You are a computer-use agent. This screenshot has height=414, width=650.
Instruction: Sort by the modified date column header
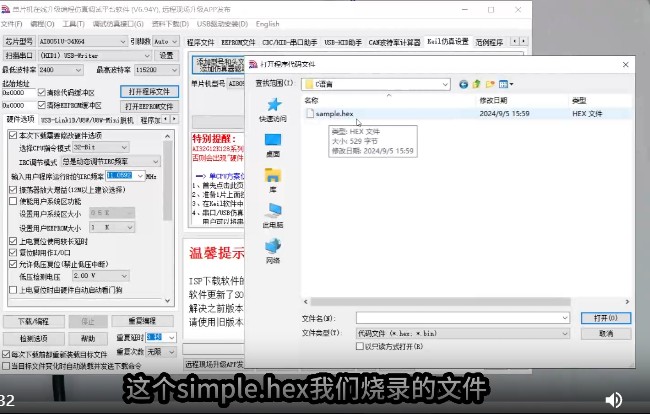493,100
